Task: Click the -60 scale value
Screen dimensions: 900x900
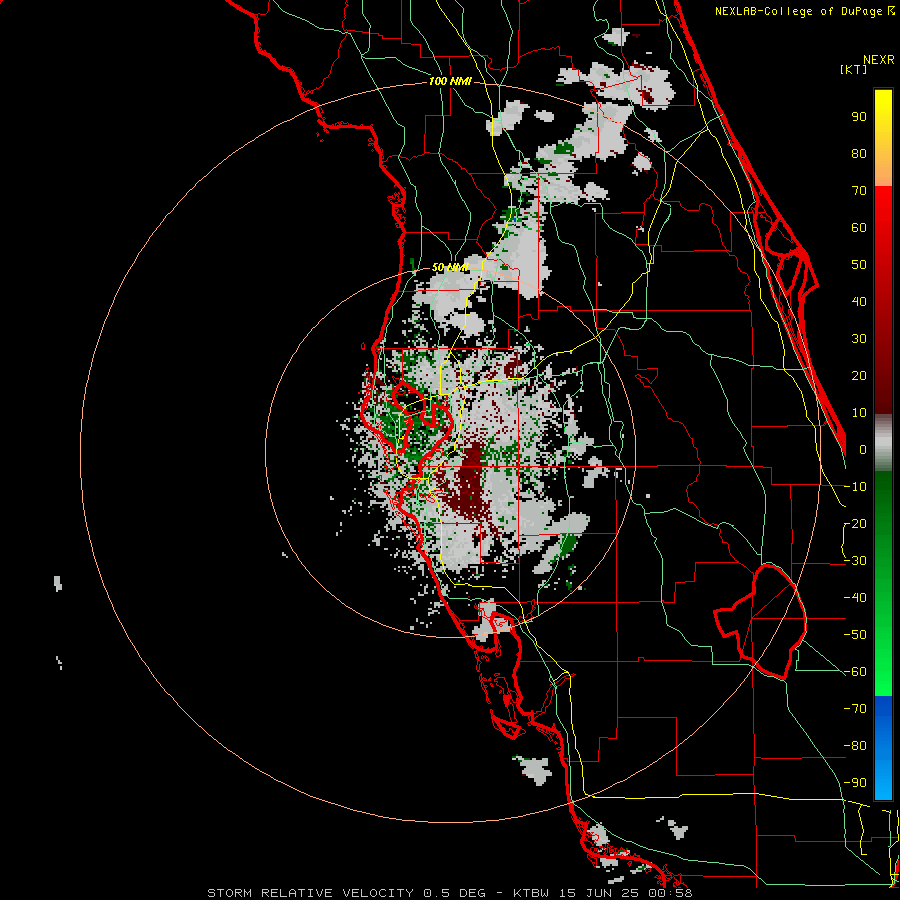Action: pos(855,672)
